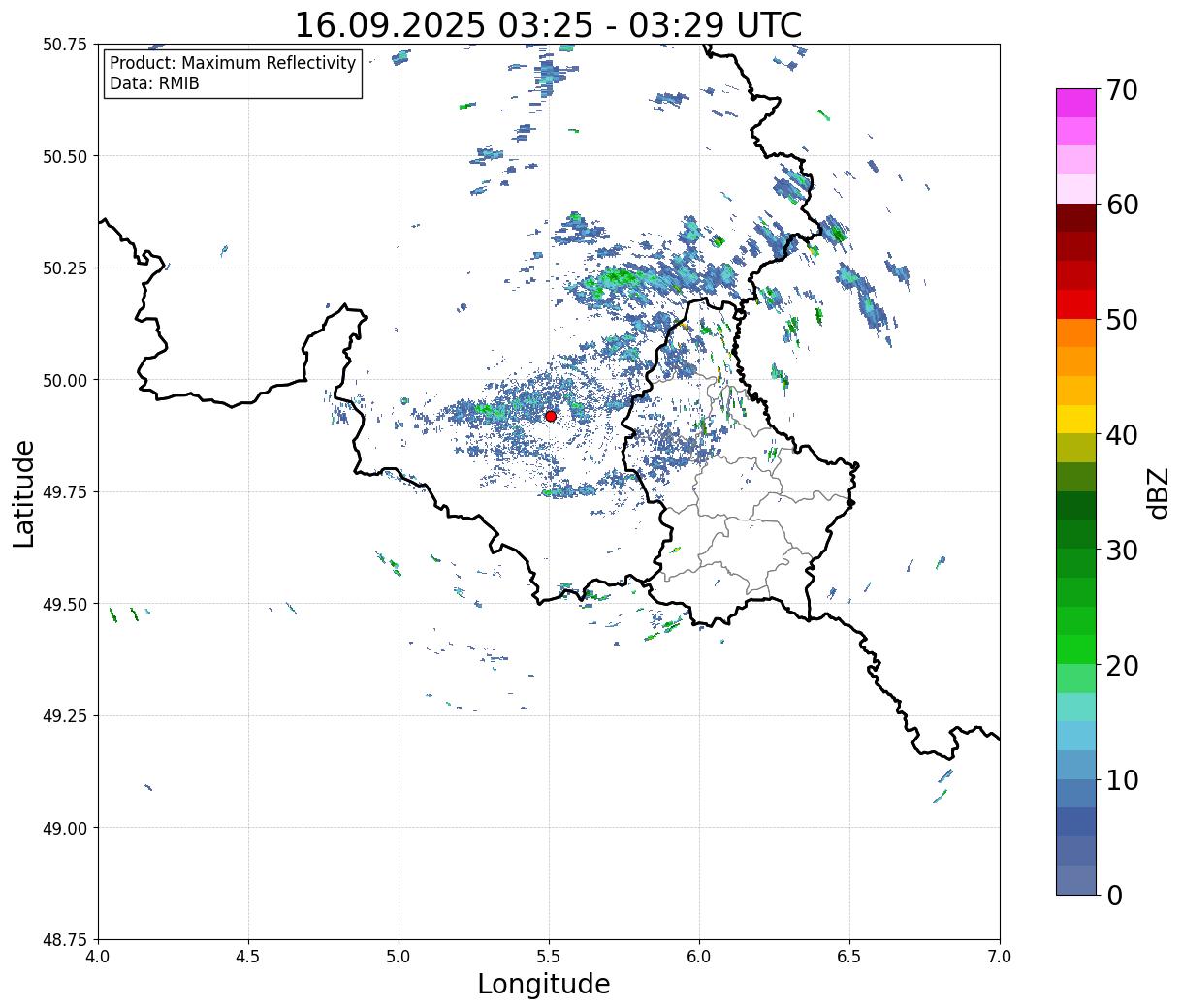Click the 49.25 latitude tick label
Image resolution: width=1182 pixels, height=1008 pixels.
66,716
